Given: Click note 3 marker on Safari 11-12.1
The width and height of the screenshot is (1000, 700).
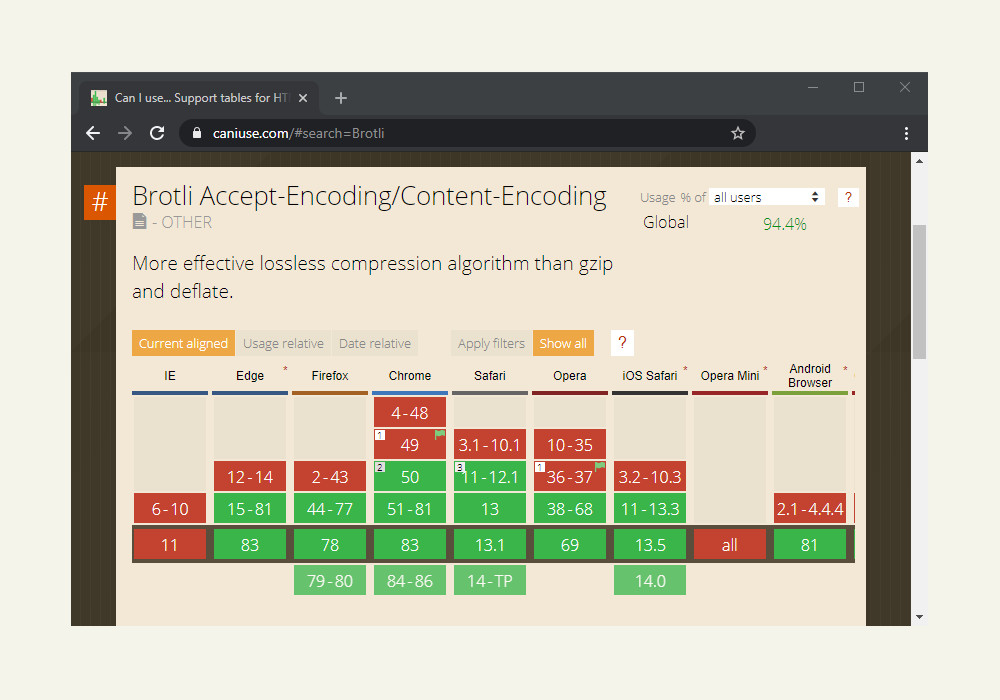Looking at the screenshot, I should pos(460,467).
